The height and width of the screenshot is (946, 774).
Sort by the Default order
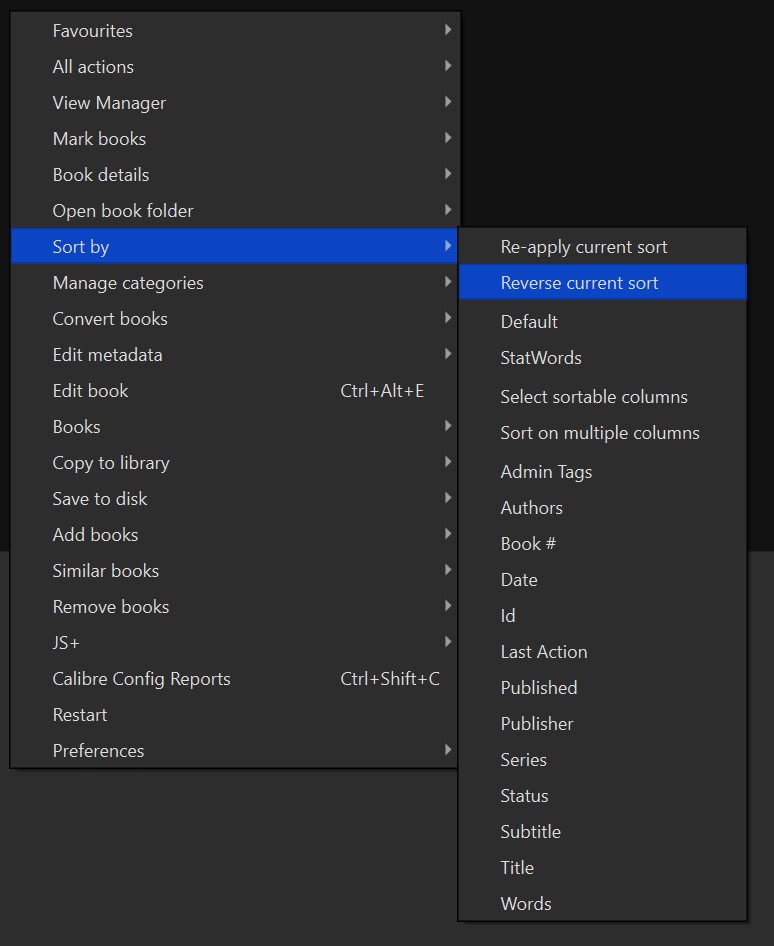tap(529, 322)
